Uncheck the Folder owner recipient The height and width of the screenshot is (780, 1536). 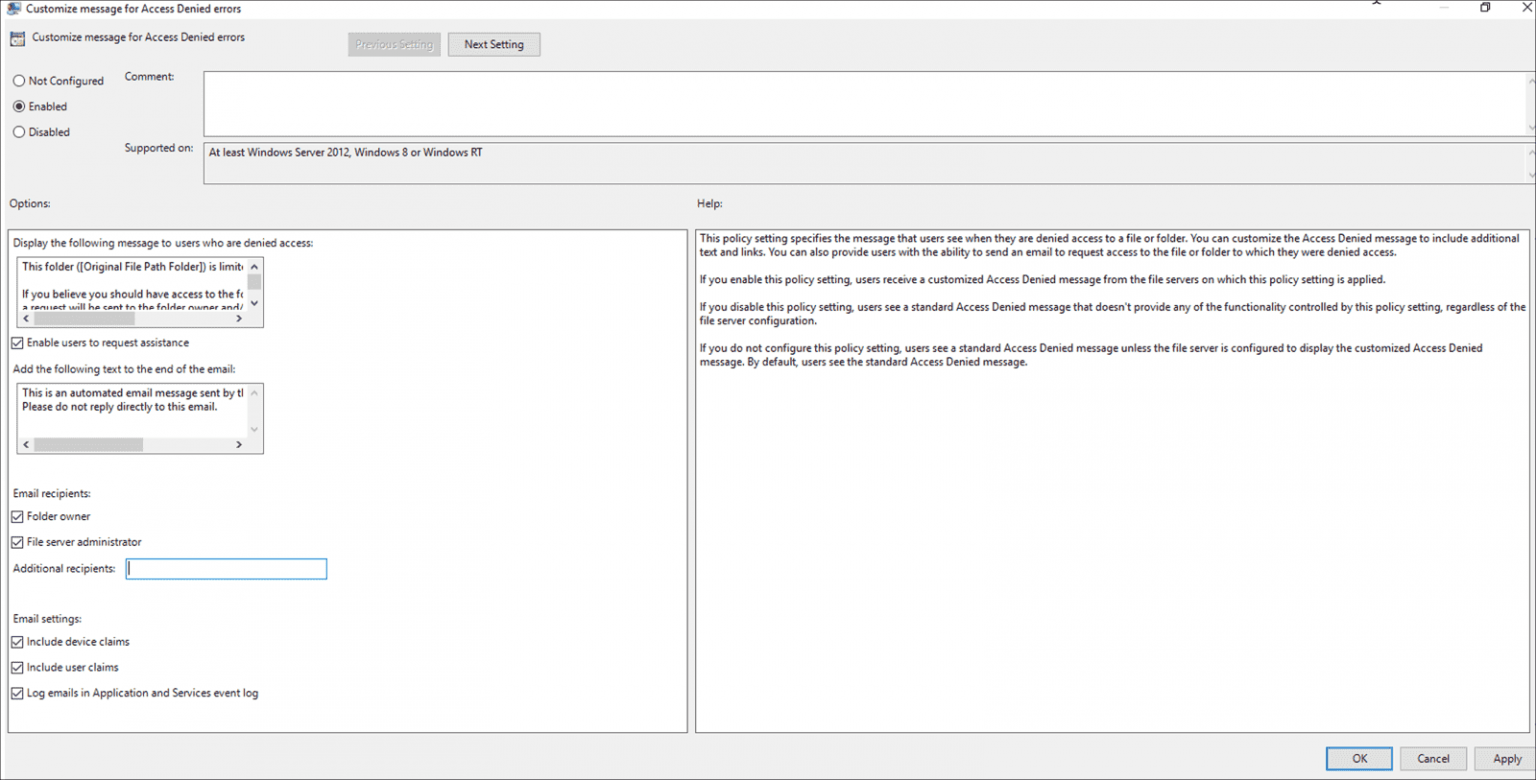[16, 516]
